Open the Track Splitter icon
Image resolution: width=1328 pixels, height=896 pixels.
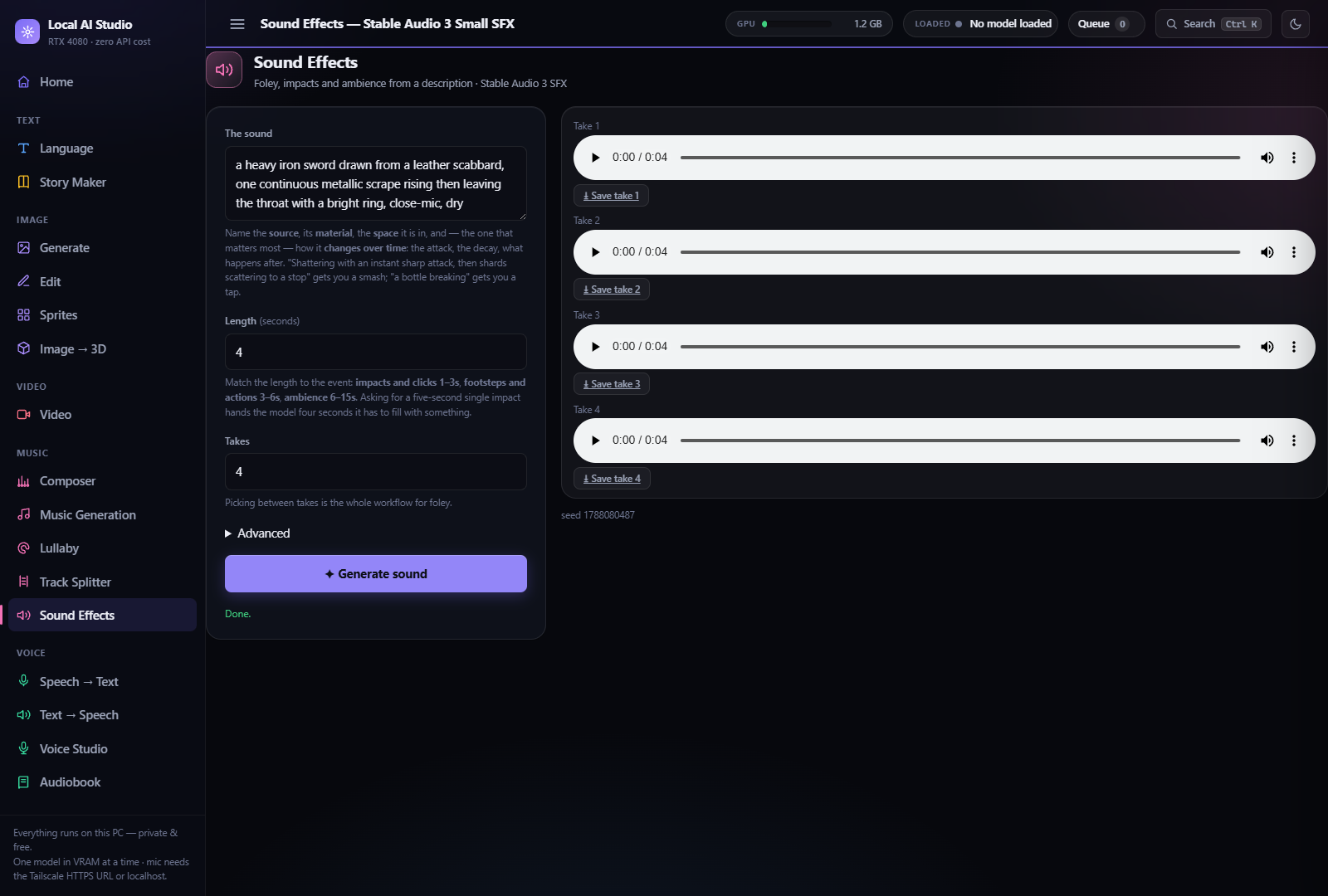(24, 582)
